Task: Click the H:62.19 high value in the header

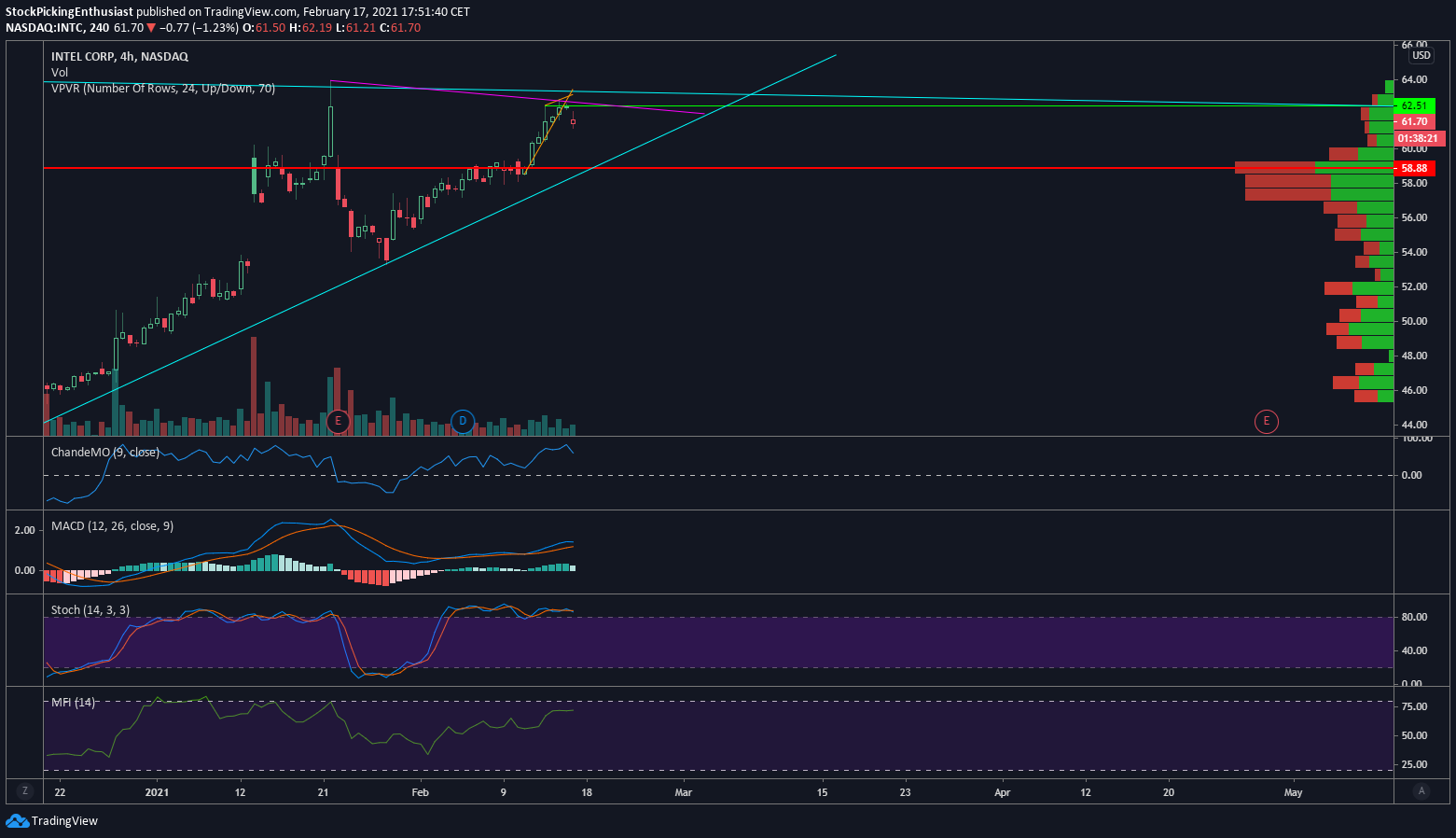Action: (311, 28)
